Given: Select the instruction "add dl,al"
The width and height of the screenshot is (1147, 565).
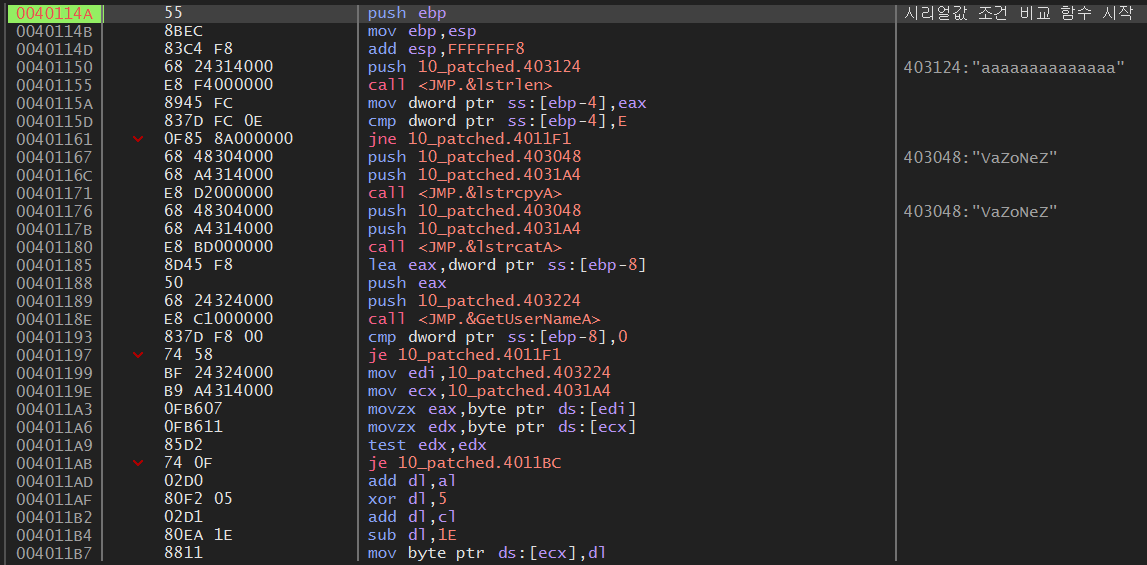Looking at the screenshot, I should point(412,481).
